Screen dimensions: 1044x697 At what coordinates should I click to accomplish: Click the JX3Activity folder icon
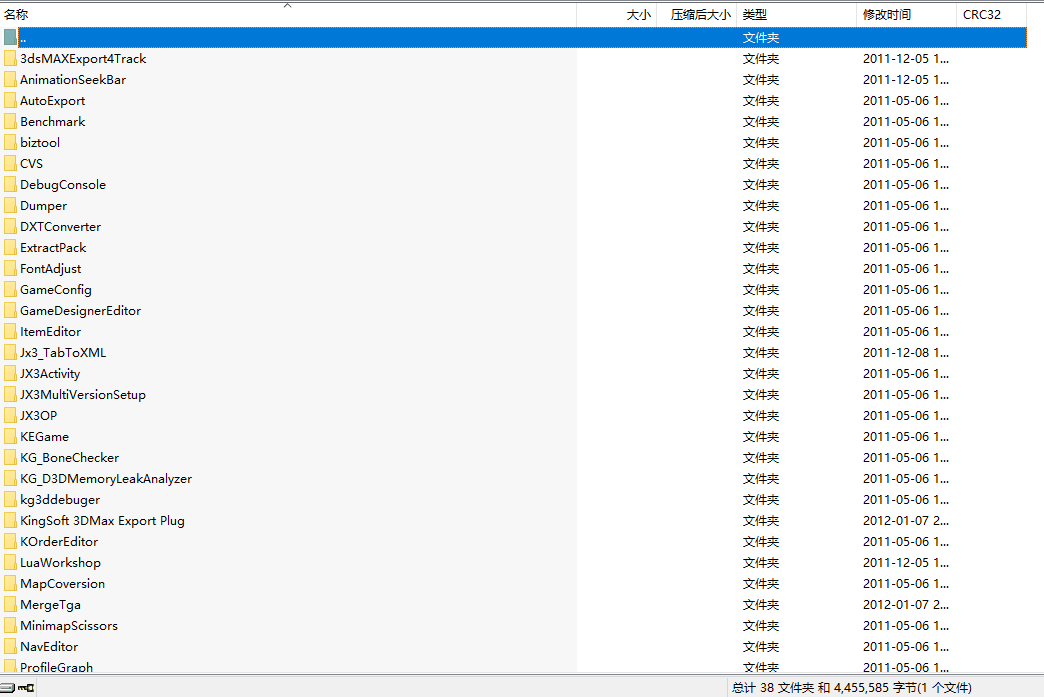[x=10, y=373]
